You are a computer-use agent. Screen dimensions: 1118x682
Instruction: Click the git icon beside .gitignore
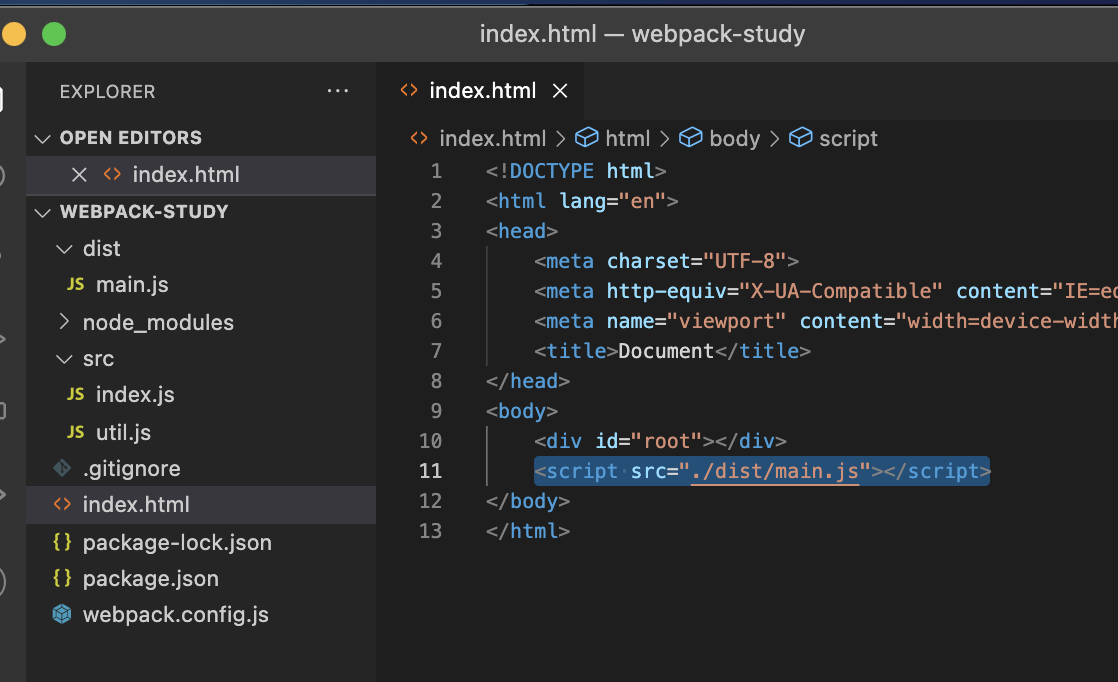pyautogui.click(x=62, y=468)
